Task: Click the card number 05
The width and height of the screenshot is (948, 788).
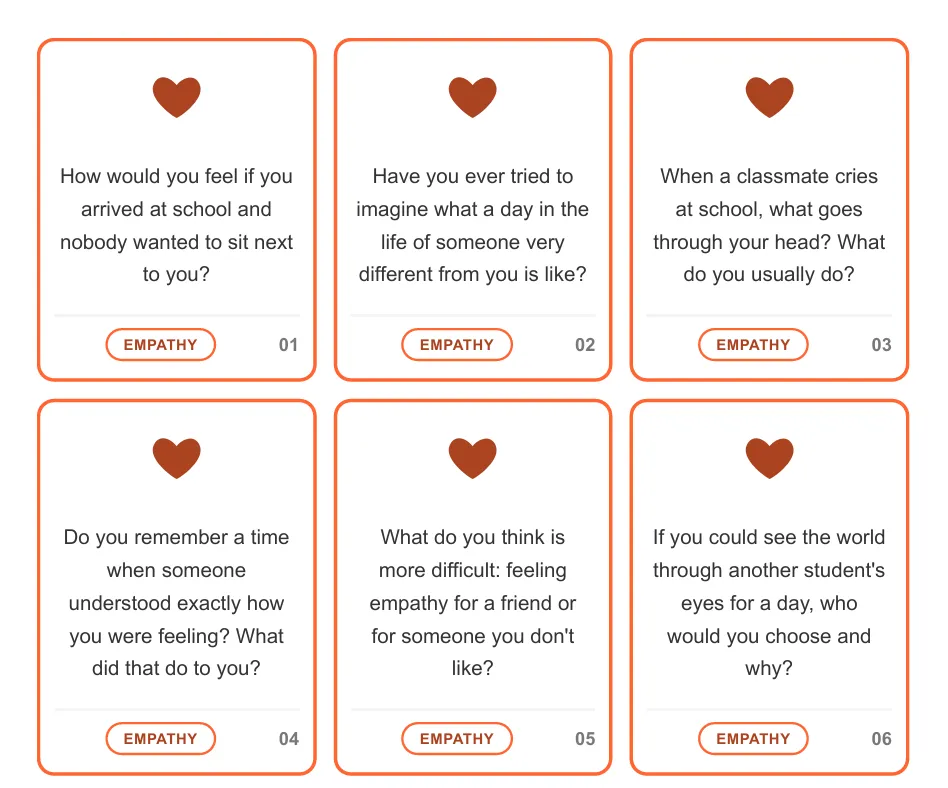Action: (585, 739)
